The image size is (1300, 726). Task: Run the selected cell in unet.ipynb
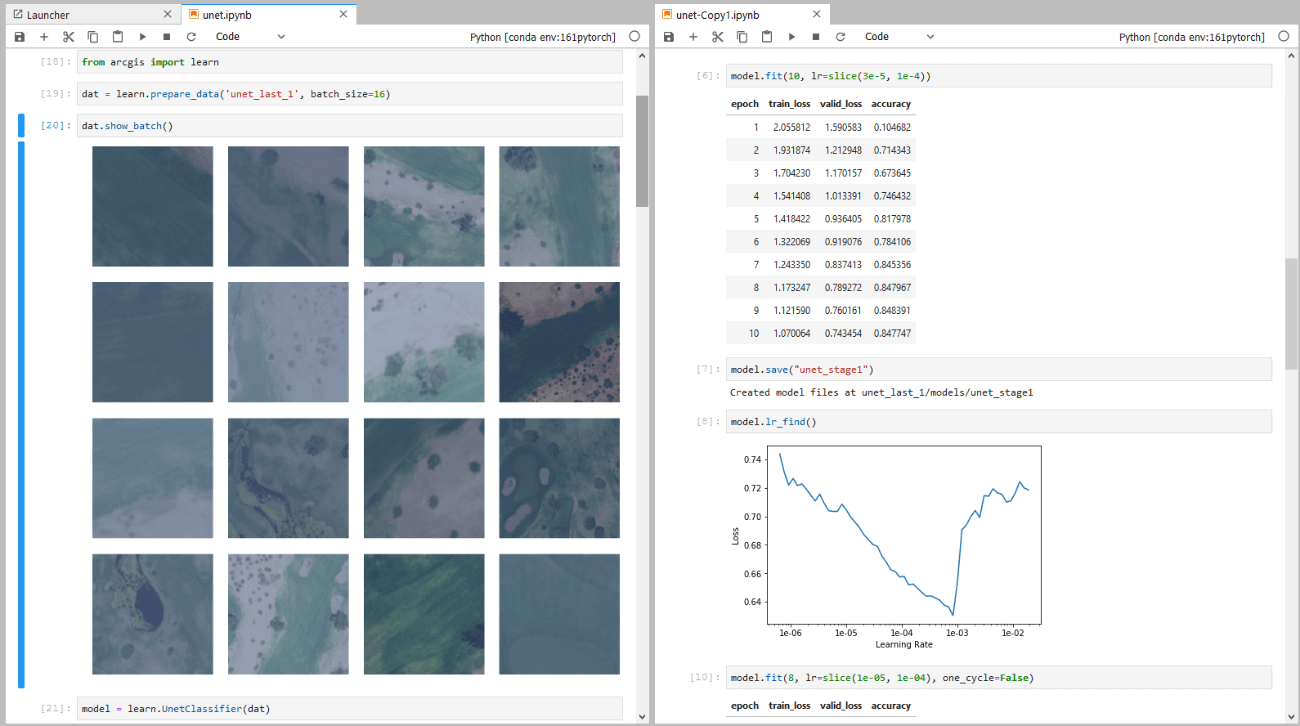click(143, 37)
